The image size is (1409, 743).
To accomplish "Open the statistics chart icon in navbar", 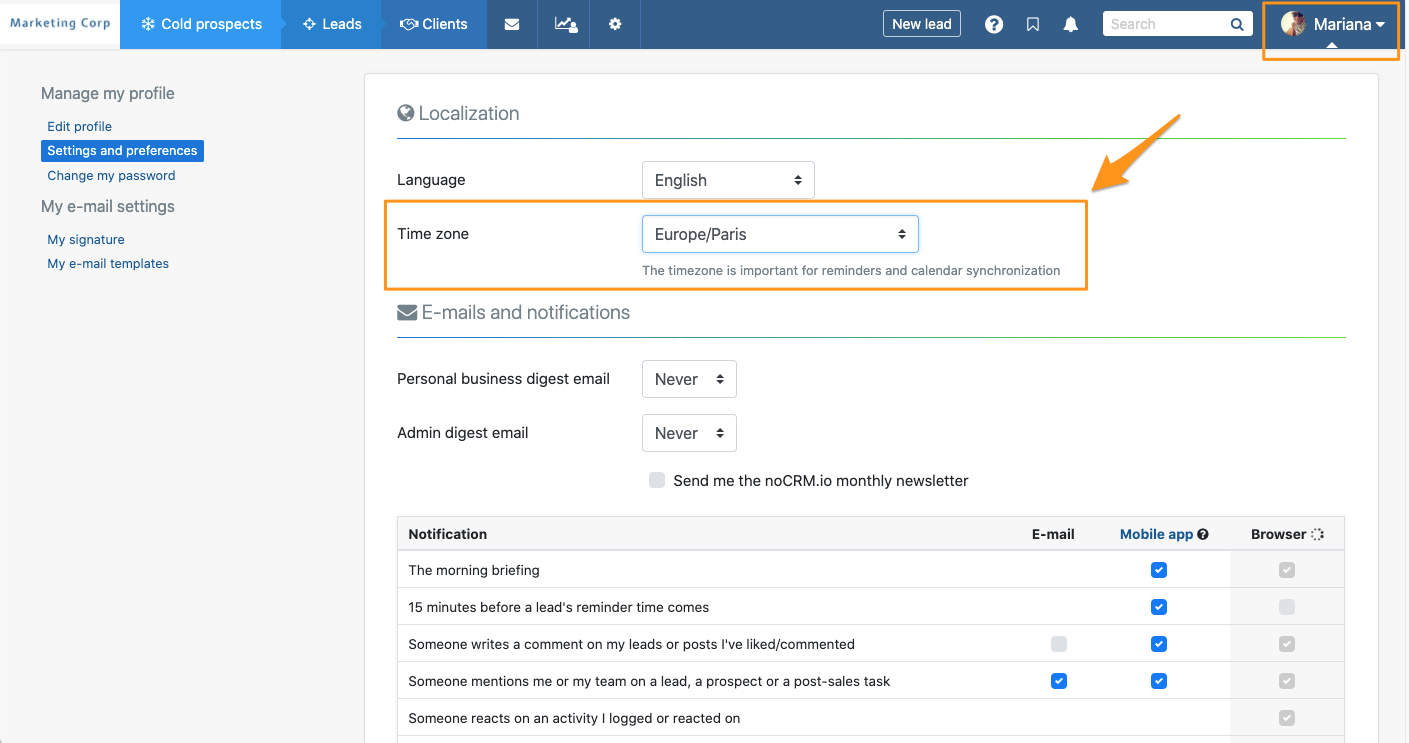I will click(x=565, y=24).
